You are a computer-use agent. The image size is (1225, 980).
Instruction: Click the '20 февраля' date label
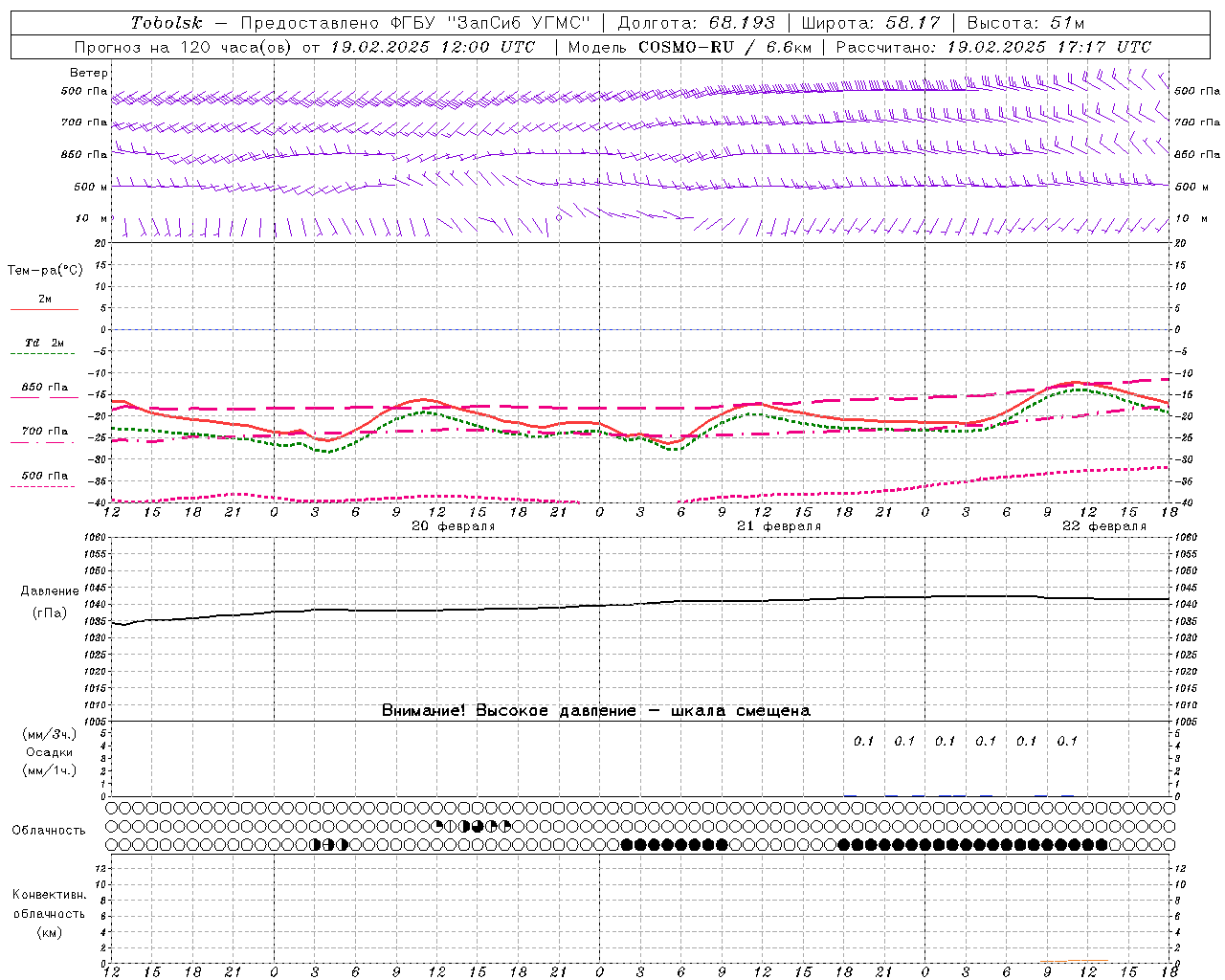point(454,526)
